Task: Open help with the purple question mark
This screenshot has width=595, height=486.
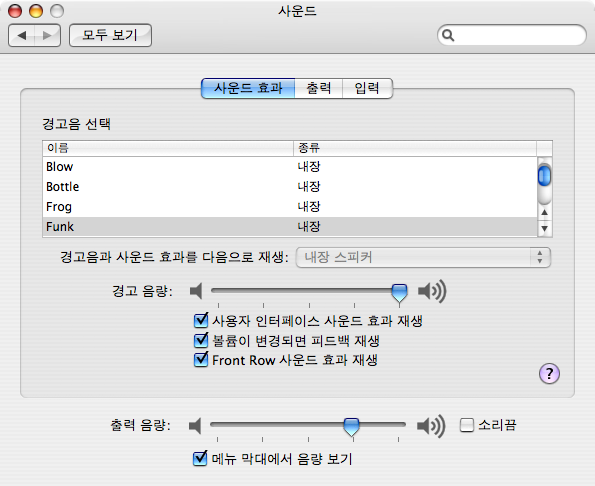Action: coord(549,374)
